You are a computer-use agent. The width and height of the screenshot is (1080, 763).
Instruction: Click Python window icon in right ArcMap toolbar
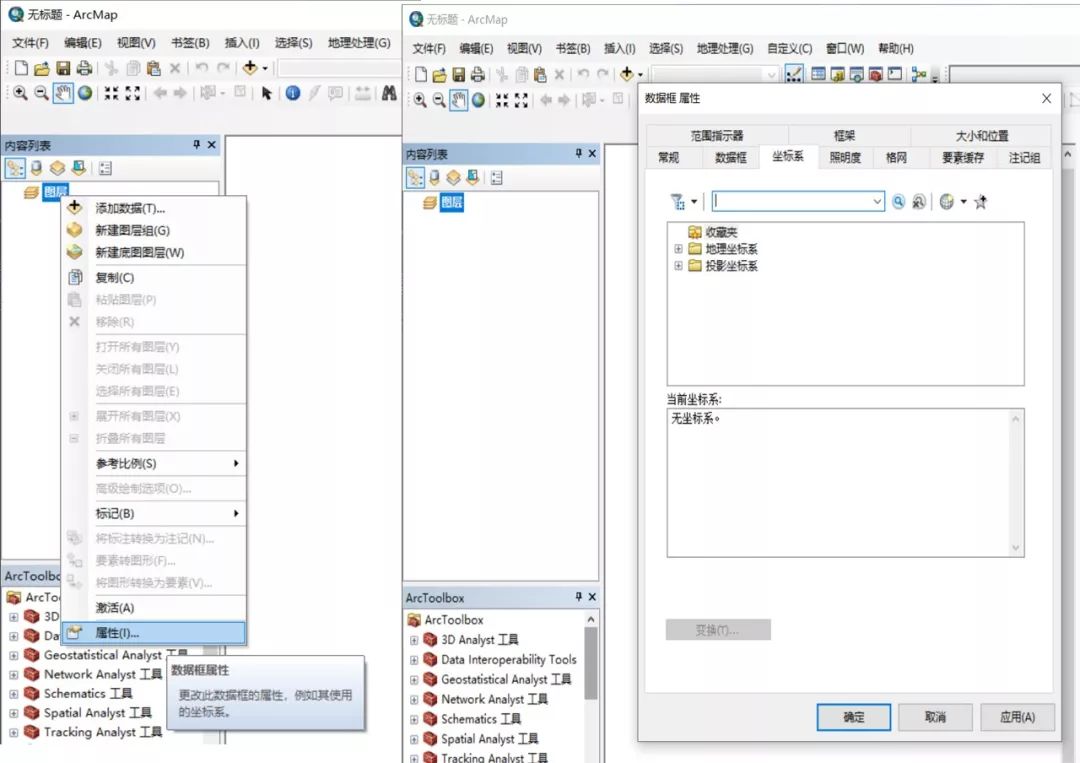[x=895, y=74]
